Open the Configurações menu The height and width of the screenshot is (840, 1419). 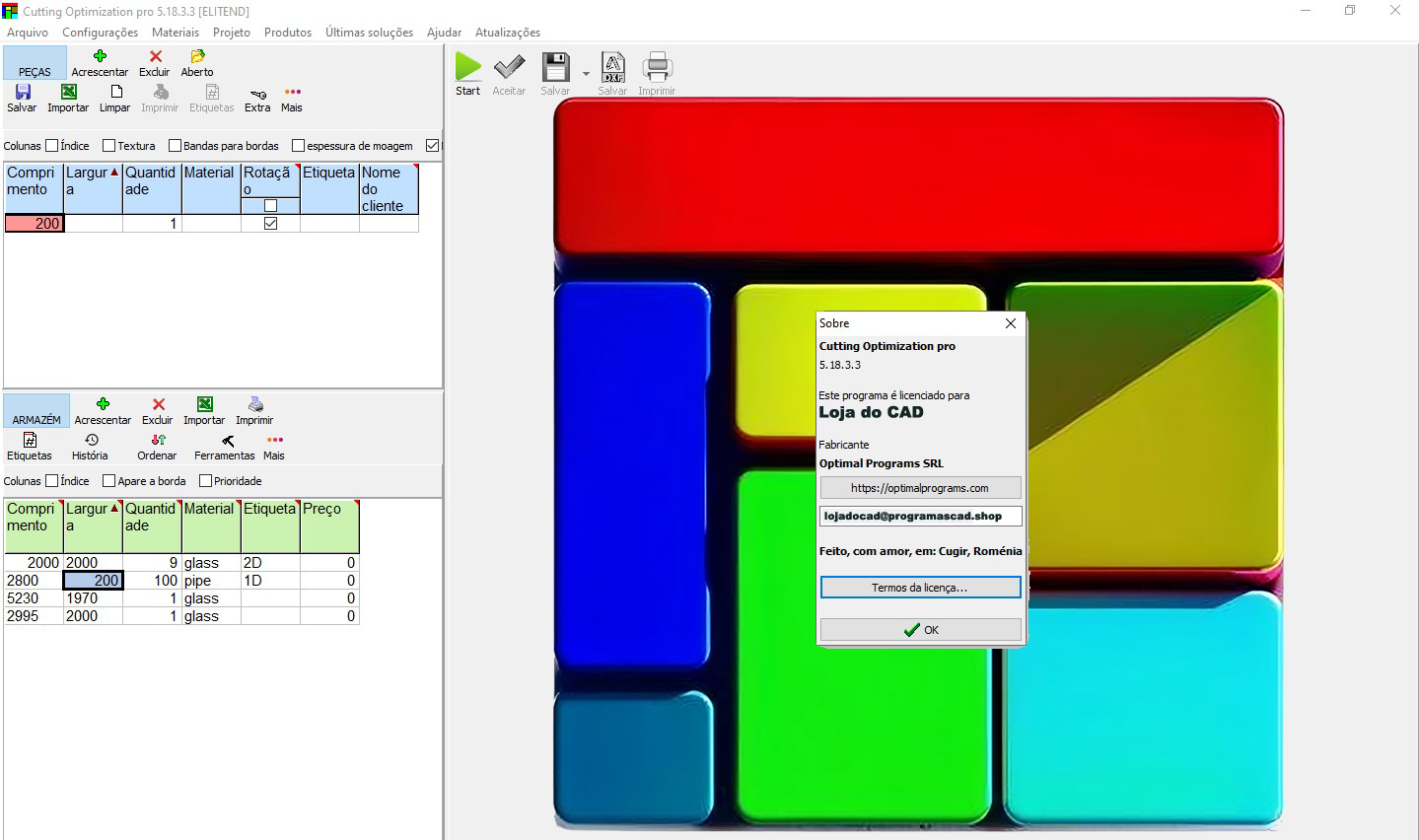coord(100,33)
